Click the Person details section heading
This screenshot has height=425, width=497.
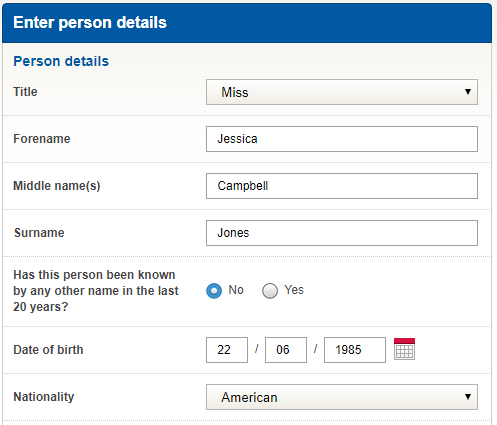coord(61,61)
